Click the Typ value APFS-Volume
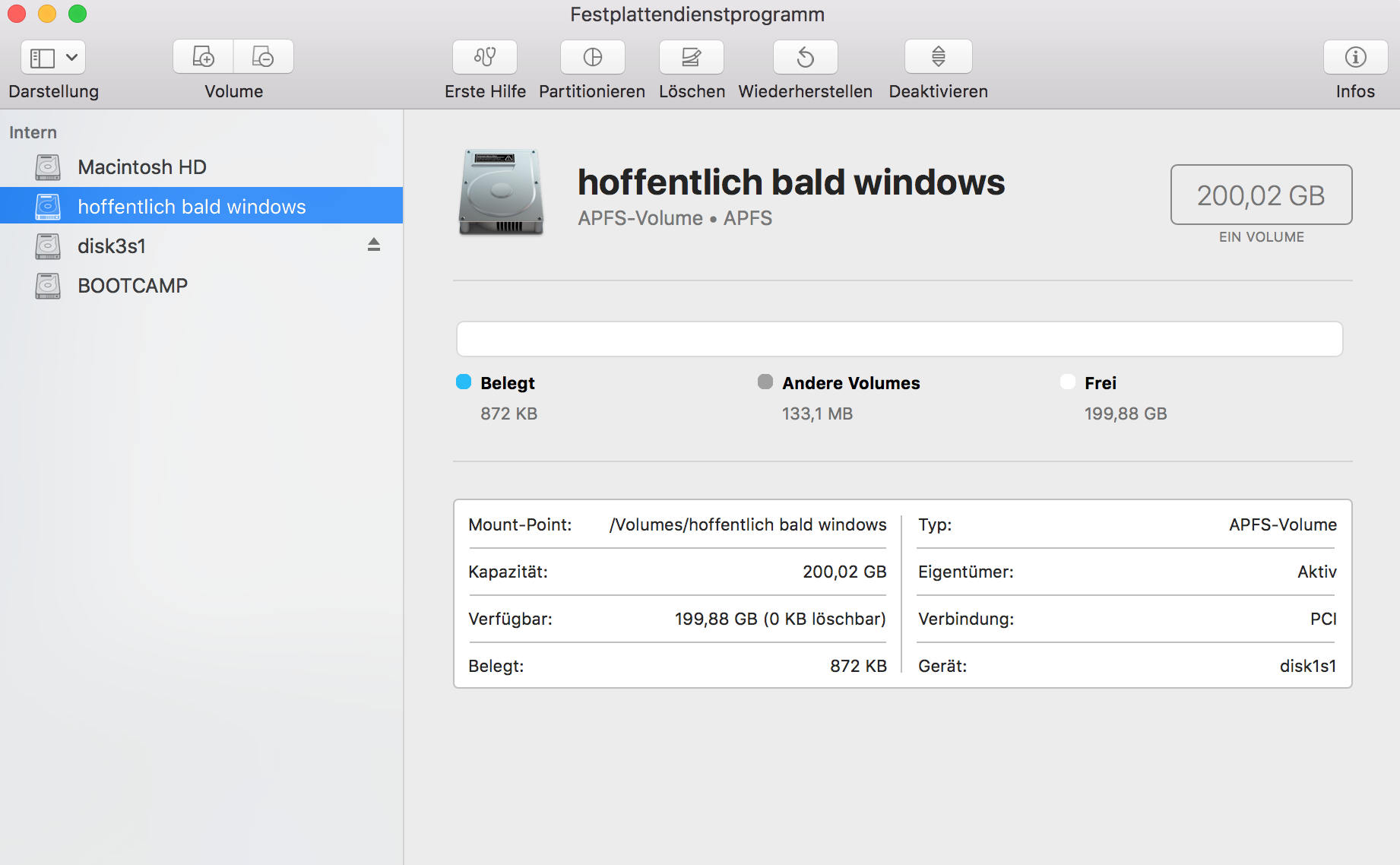The height and width of the screenshot is (865, 1400). coord(1283,524)
